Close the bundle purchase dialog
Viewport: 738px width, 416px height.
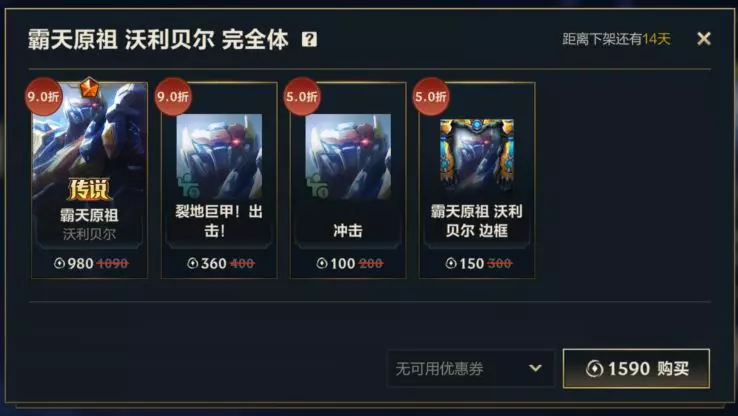704,39
